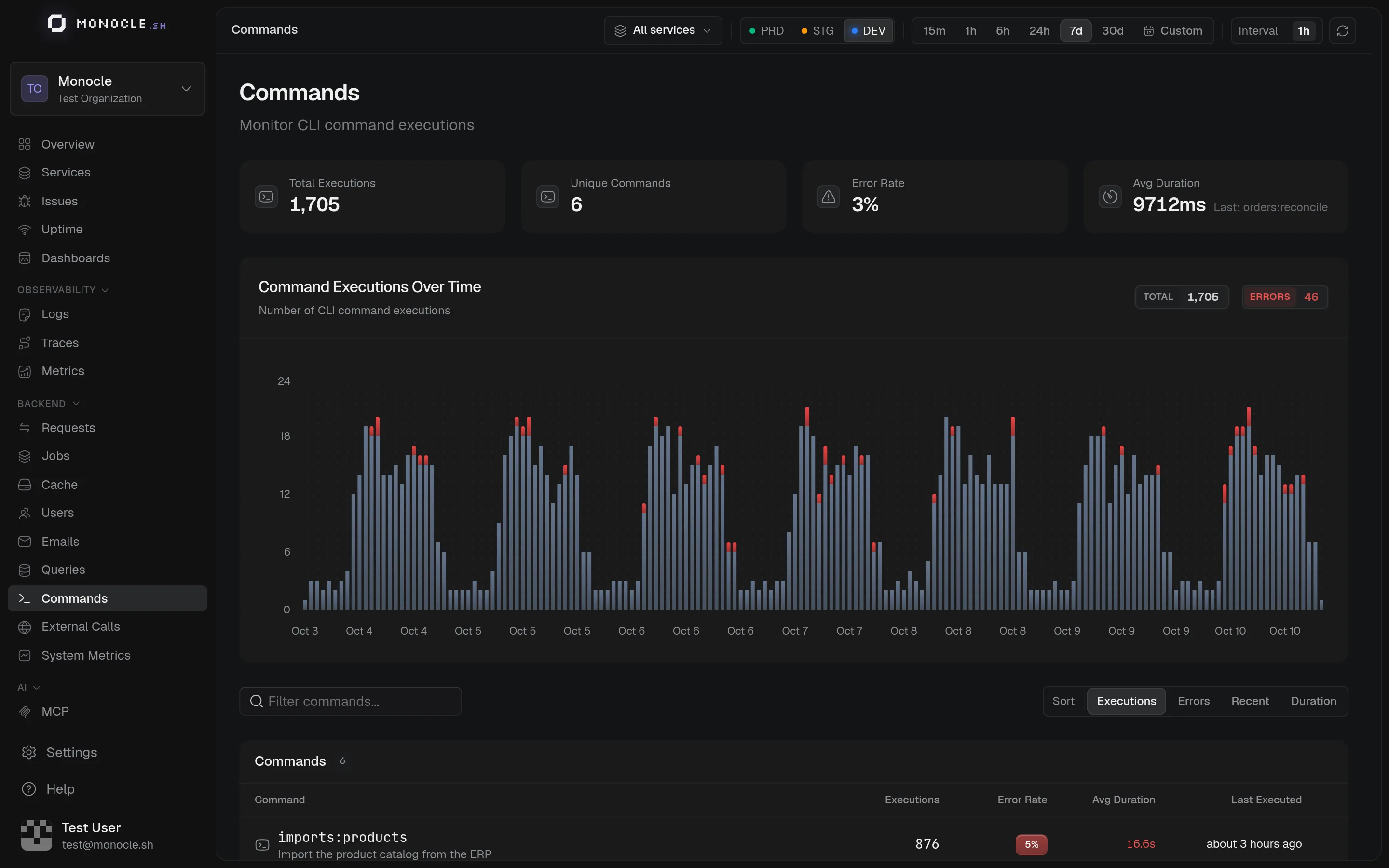1389x868 pixels.
Task: Click the "about 3 hours ago" timestamp
Action: coord(1253,844)
